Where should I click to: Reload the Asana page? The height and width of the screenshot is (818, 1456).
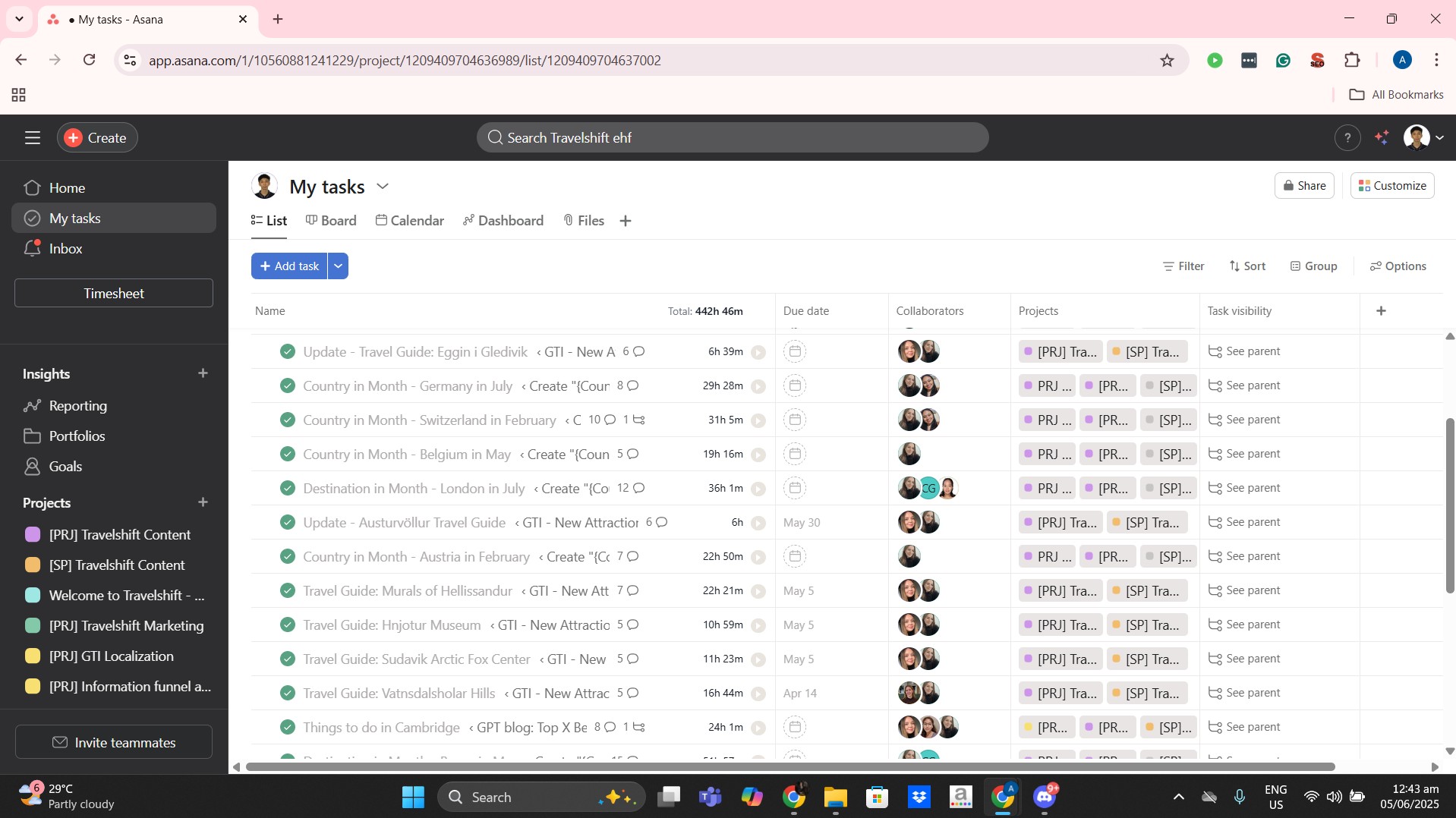click(x=89, y=60)
